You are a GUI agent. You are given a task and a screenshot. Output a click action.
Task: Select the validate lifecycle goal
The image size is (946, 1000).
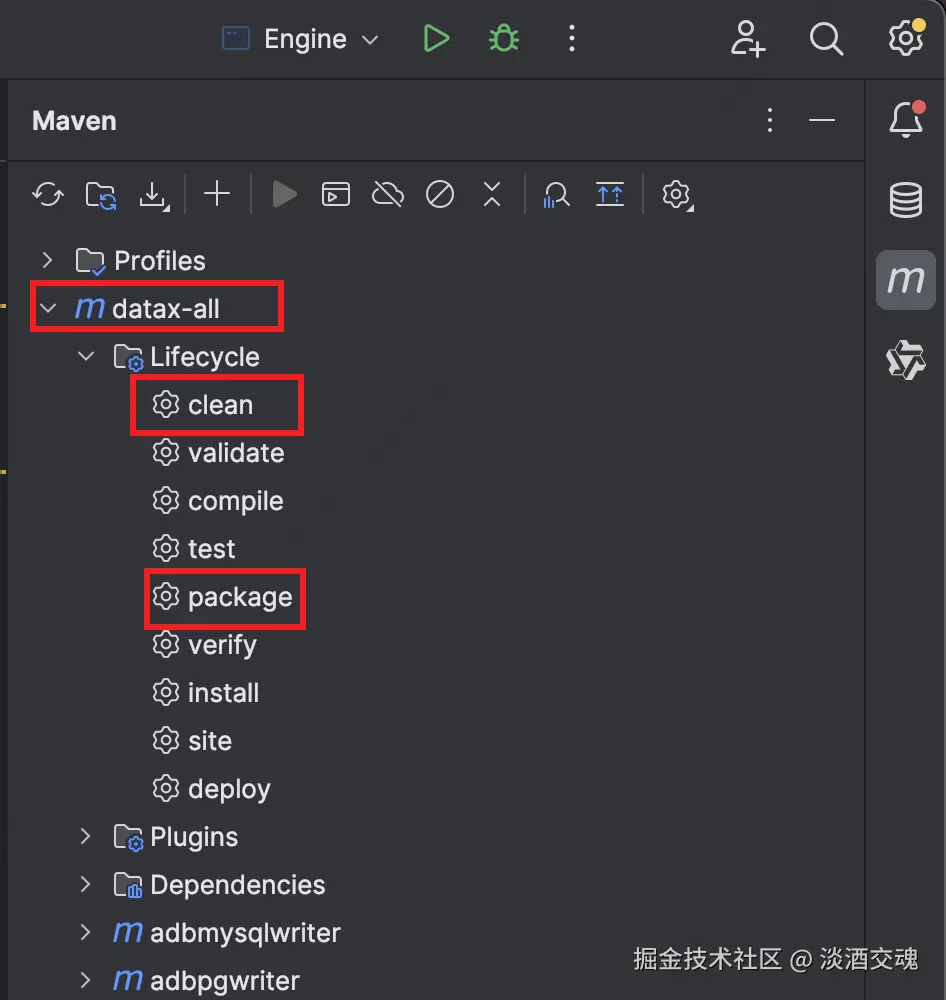(218, 453)
